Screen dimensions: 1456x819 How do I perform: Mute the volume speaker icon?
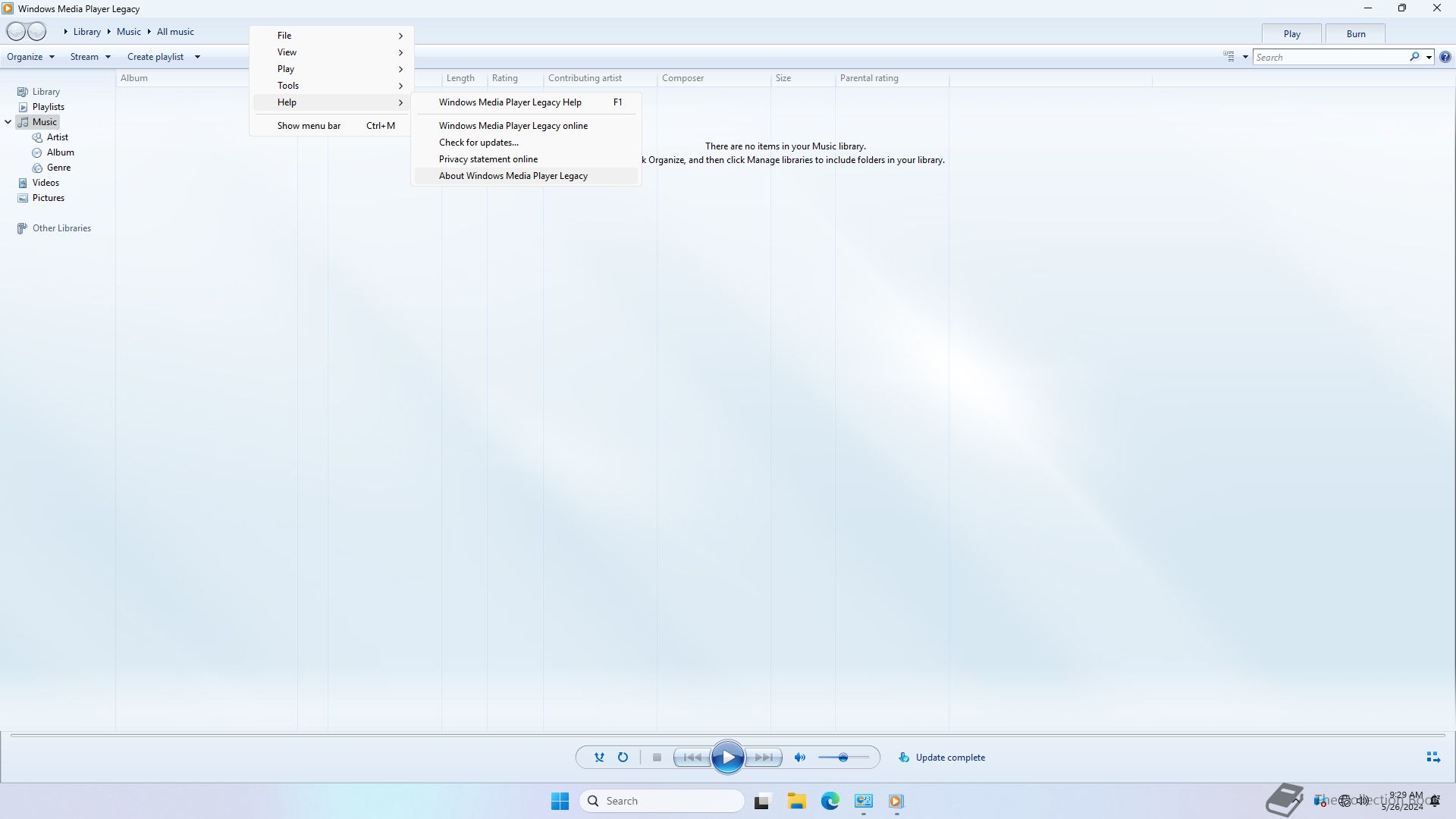[799, 757]
